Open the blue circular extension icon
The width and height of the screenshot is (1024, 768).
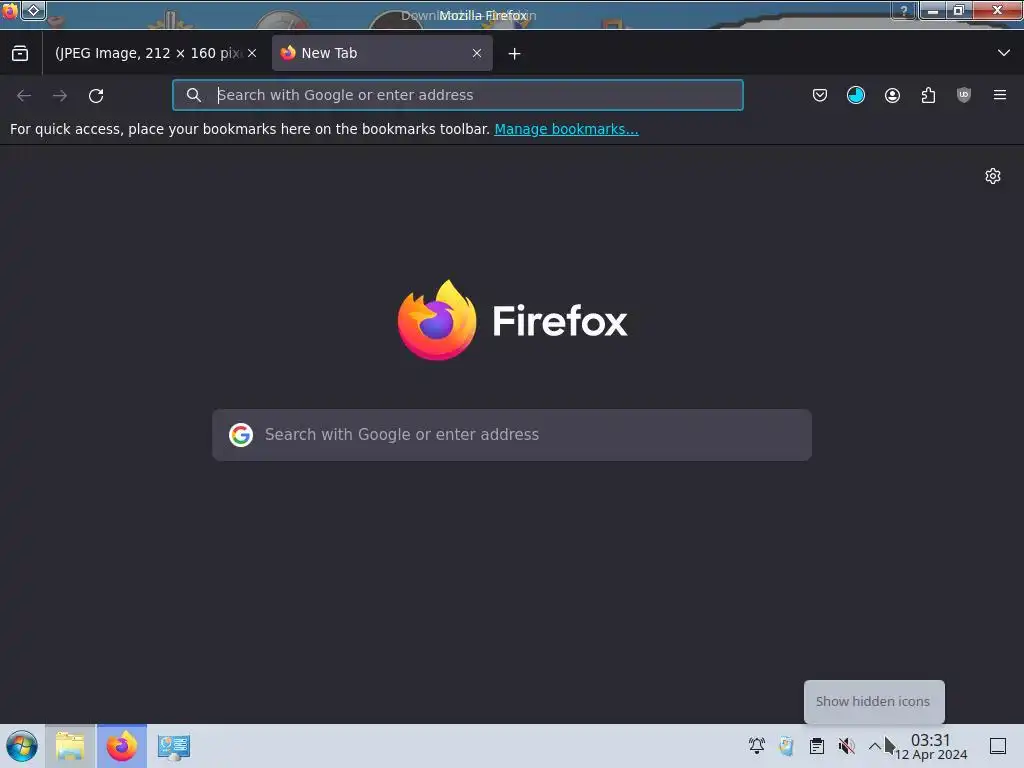[856, 95]
